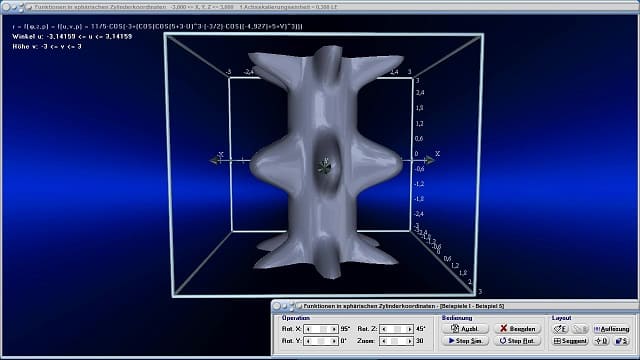Click the Winkel u range text

click(72, 37)
